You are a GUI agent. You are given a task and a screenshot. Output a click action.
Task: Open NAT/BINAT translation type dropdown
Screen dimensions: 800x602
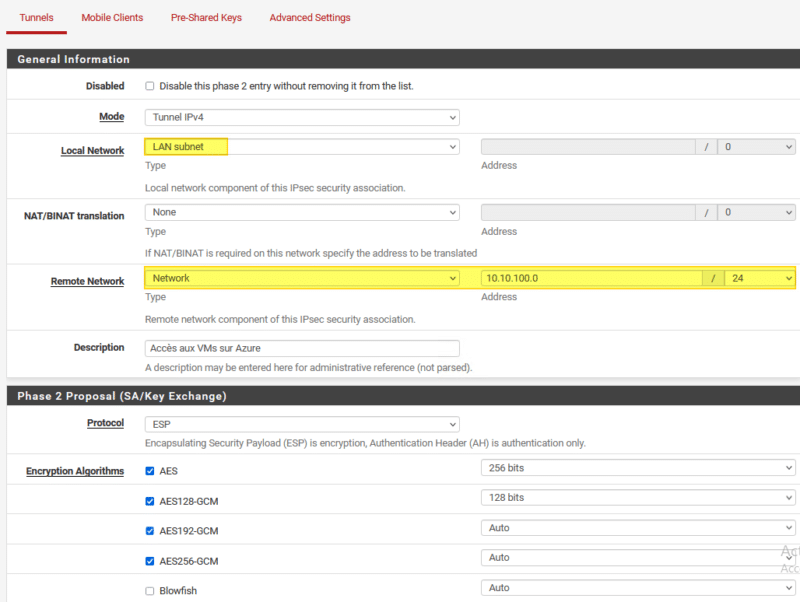(302, 213)
